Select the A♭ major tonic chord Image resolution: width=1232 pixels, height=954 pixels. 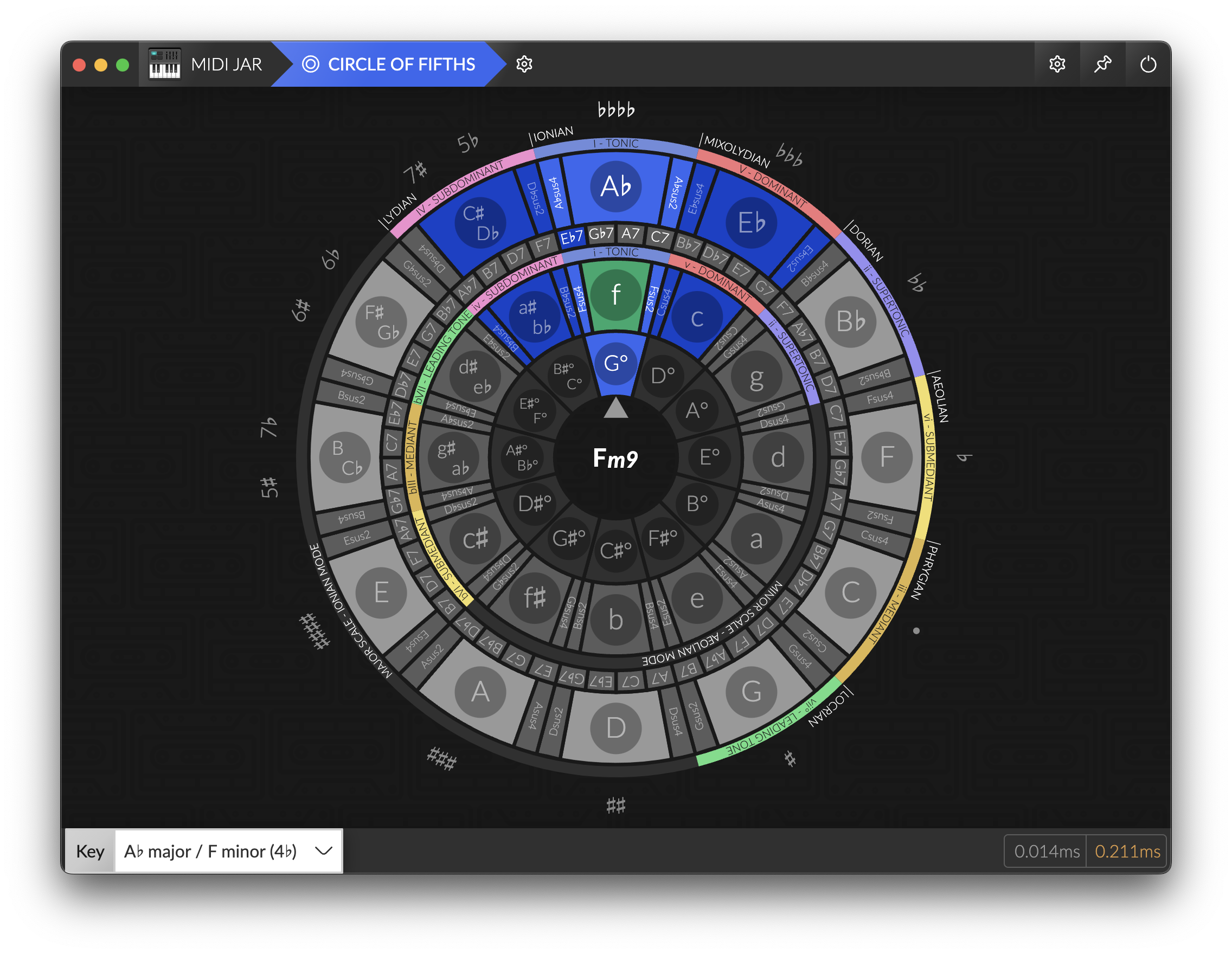coord(615,186)
